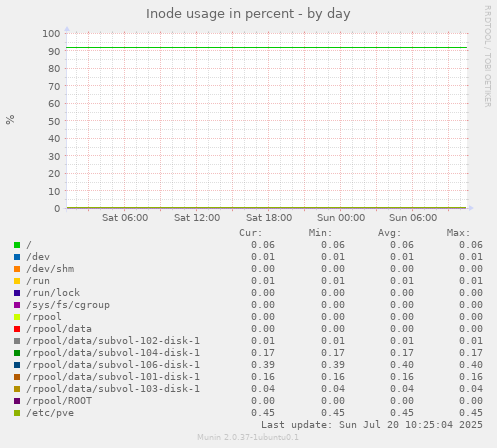The height and width of the screenshot is (448, 497).
Task: Click the dark blue swatch for /run/lock
Action: (x=17, y=293)
